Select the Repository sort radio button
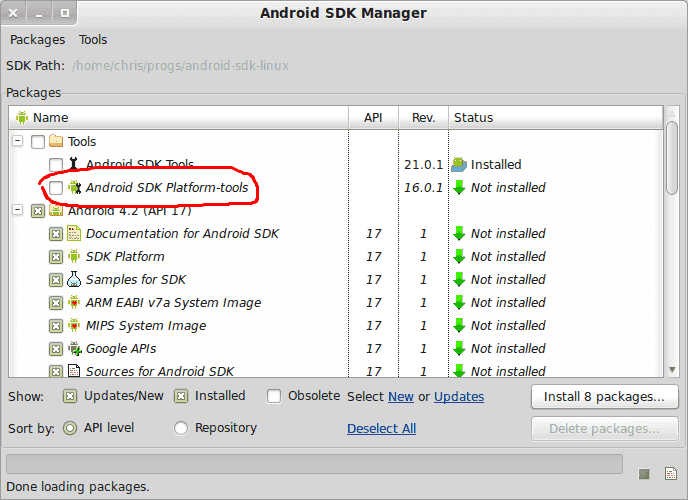This screenshot has height=500, width=688. click(x=181, y=428)
